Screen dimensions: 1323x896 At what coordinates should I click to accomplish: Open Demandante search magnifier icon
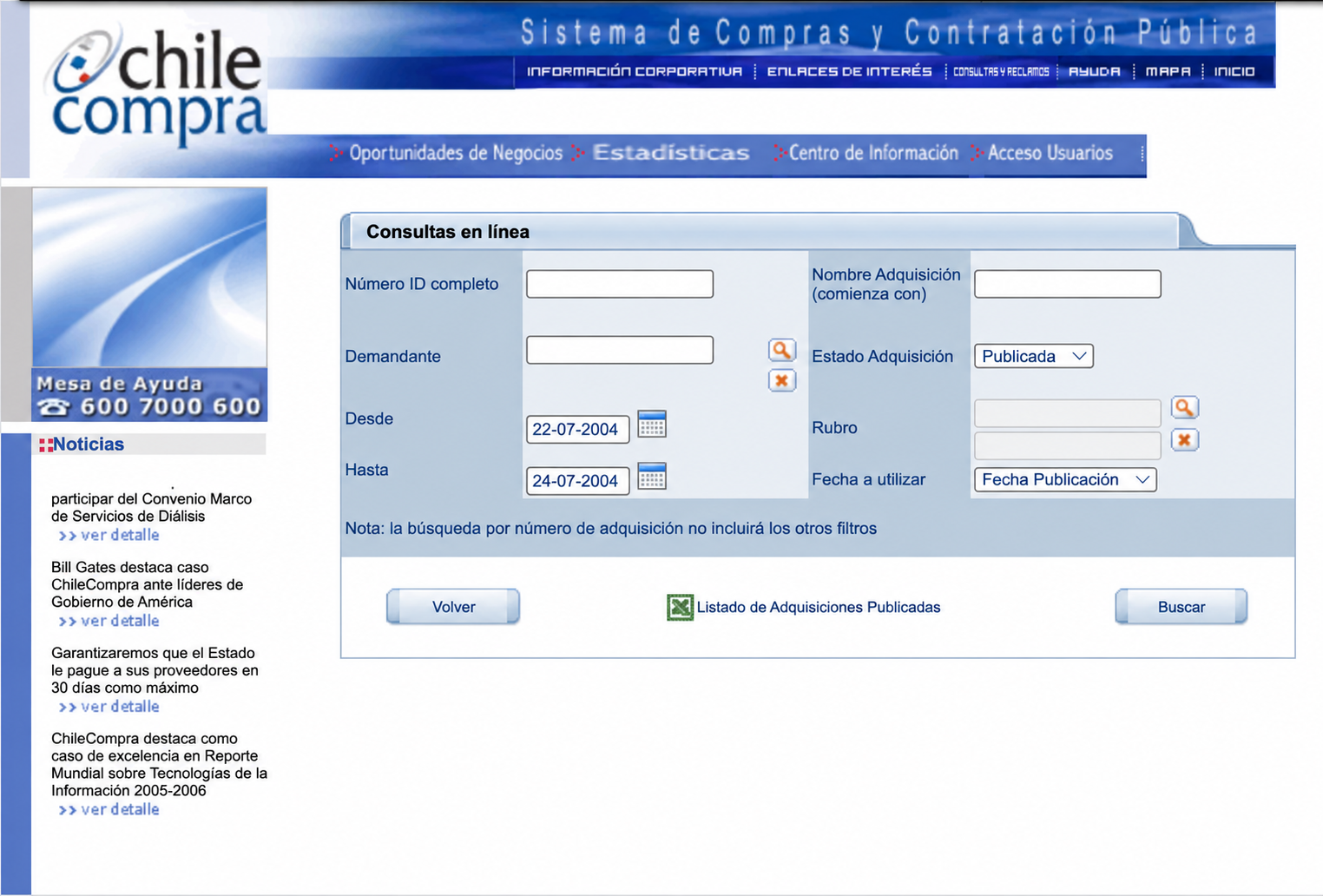coord(782,350)
